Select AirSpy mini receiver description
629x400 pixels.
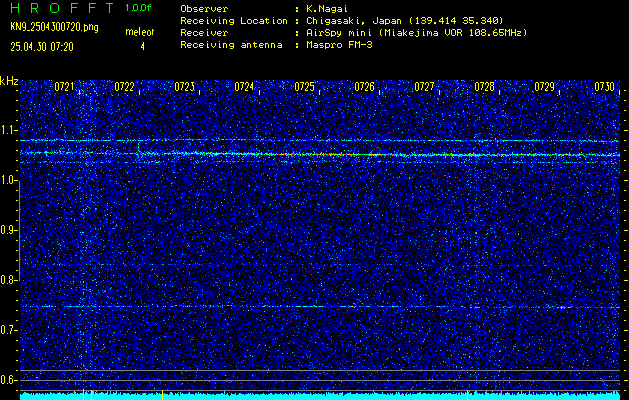tap(415, 33)
